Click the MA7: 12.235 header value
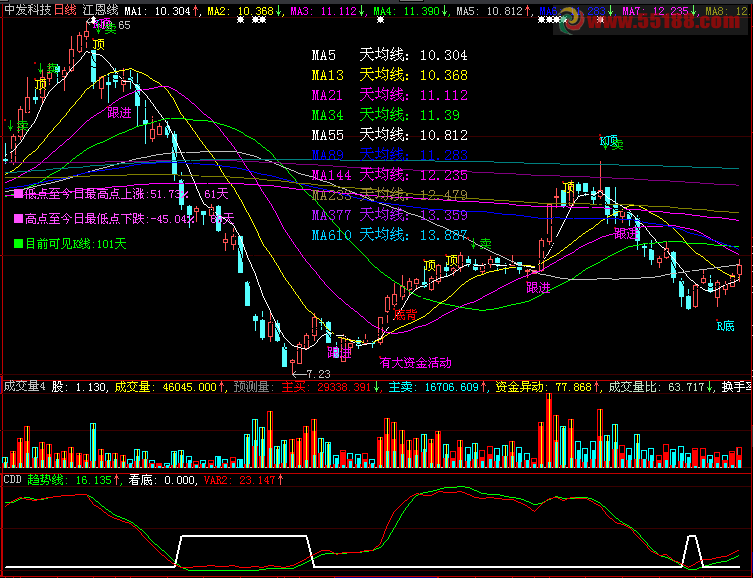The image size is (753, 578). point(659,11)
